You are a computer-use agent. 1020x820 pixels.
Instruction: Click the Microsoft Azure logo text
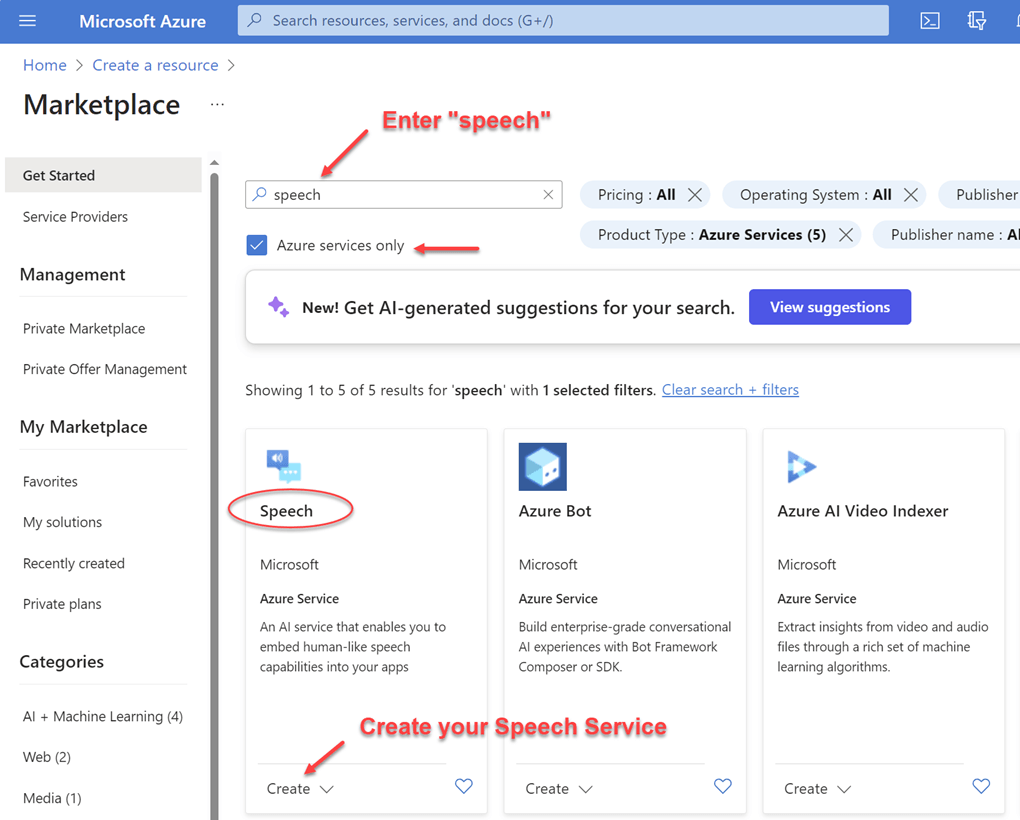(142, 21)
